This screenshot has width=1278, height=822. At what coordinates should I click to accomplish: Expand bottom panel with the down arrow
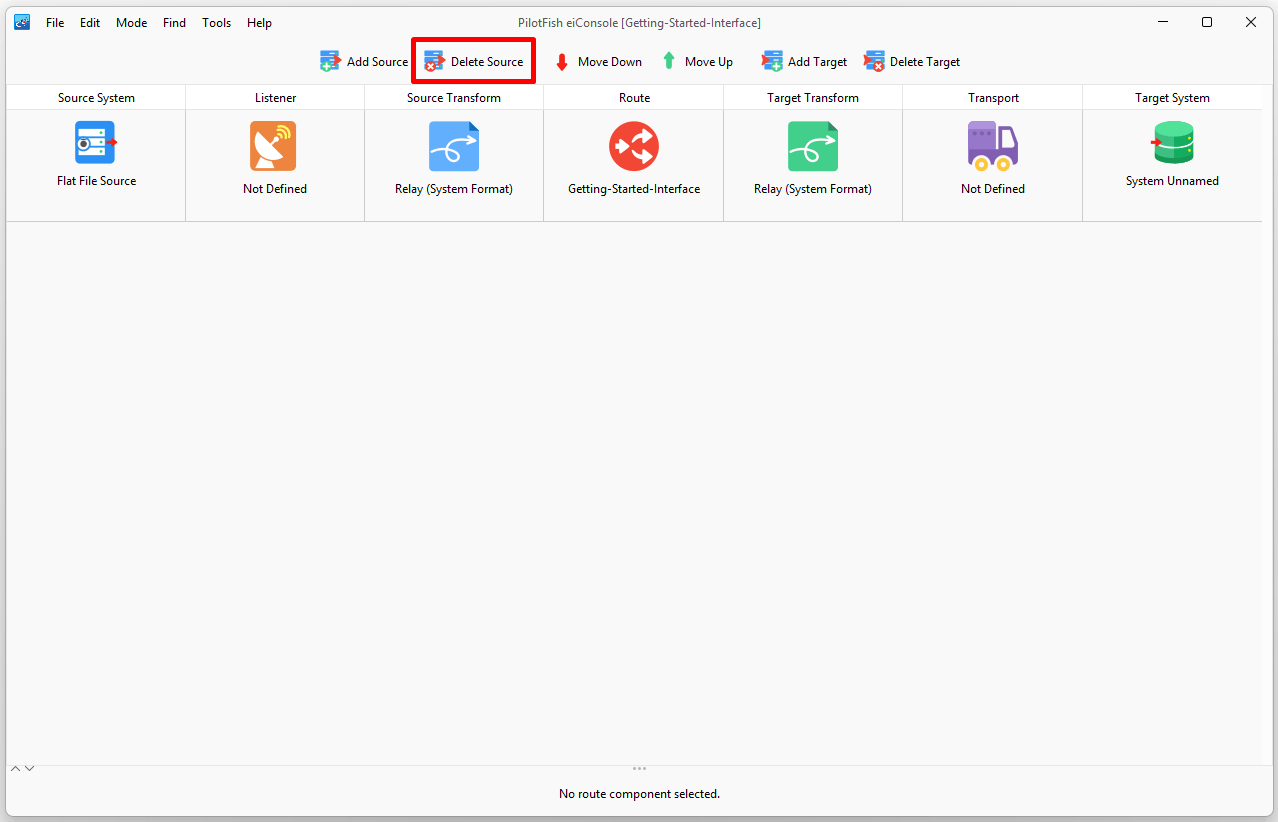coord(29,768)
